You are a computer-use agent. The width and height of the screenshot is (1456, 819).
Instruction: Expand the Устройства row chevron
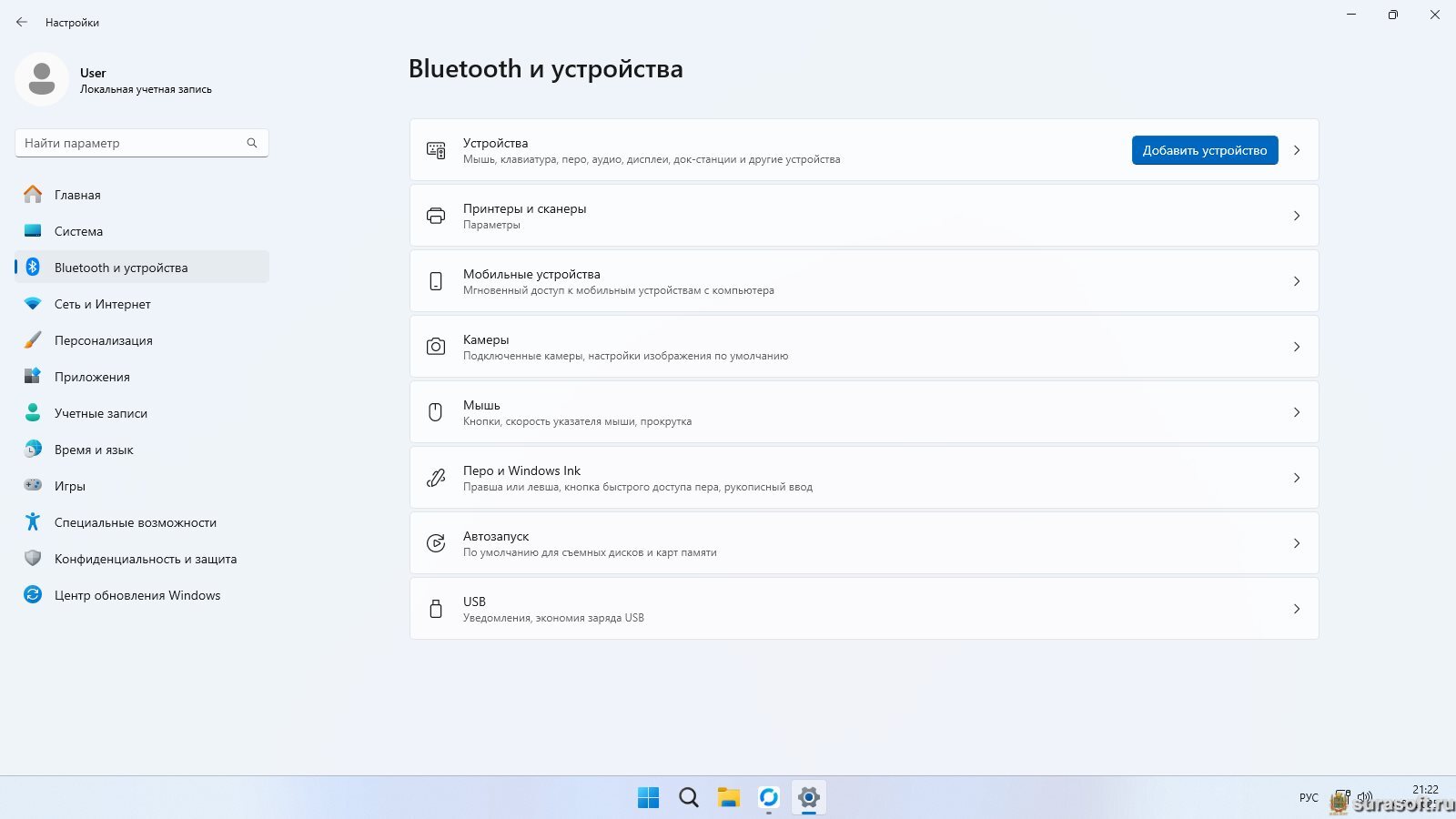(1297, 150)
